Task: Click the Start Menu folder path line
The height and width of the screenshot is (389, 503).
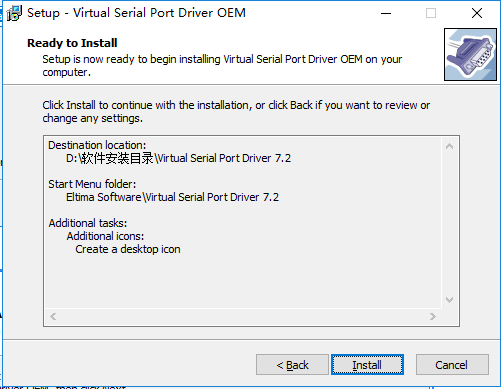Action: pyautogui.click(x=172, y=197)
